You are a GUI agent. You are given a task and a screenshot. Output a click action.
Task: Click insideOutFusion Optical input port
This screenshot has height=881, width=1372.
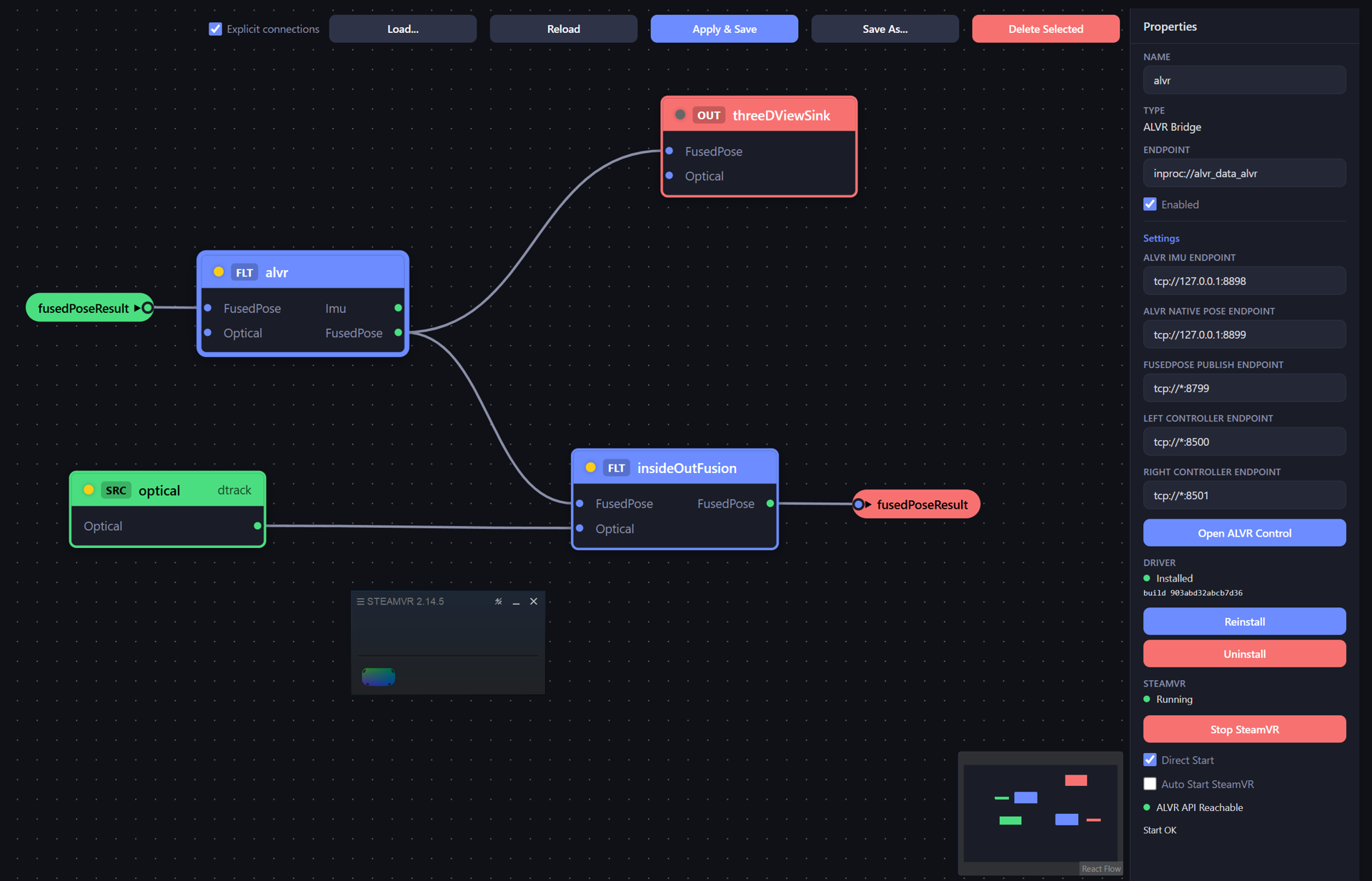[x=580, y=529]
